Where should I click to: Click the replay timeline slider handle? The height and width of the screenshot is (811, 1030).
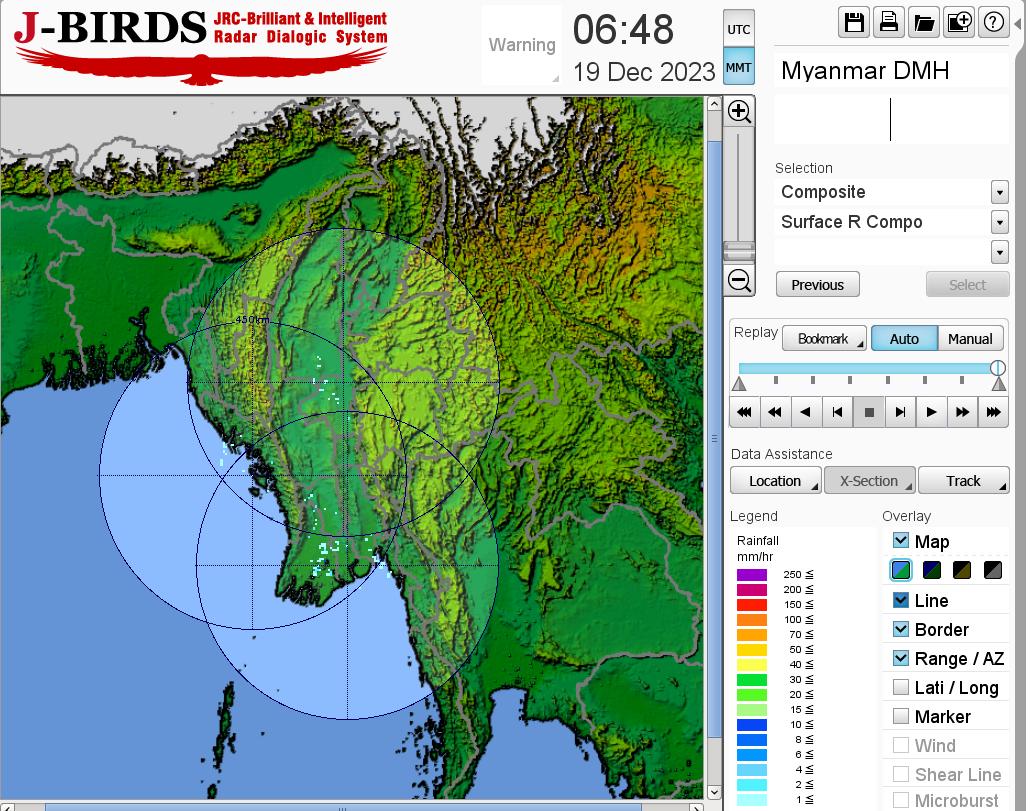(x=998, y=368)
